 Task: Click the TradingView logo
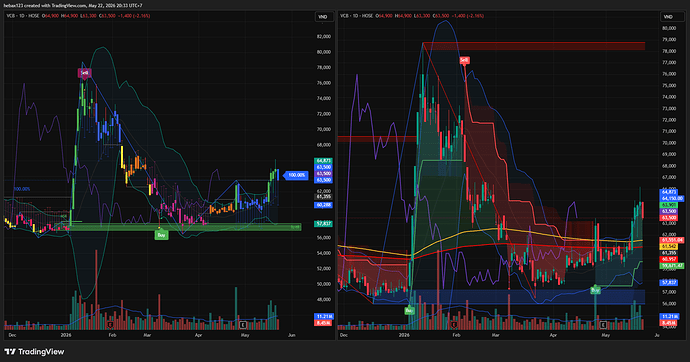click(x=34, y=351)
